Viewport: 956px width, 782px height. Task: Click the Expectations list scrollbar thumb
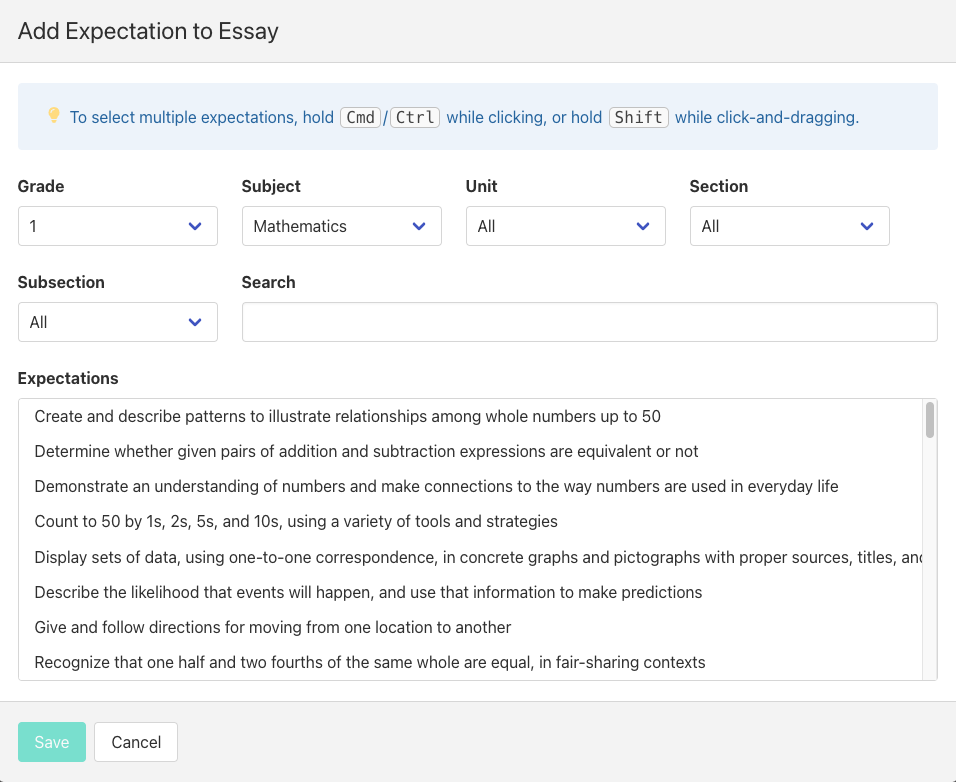click(x=930, y=420)
